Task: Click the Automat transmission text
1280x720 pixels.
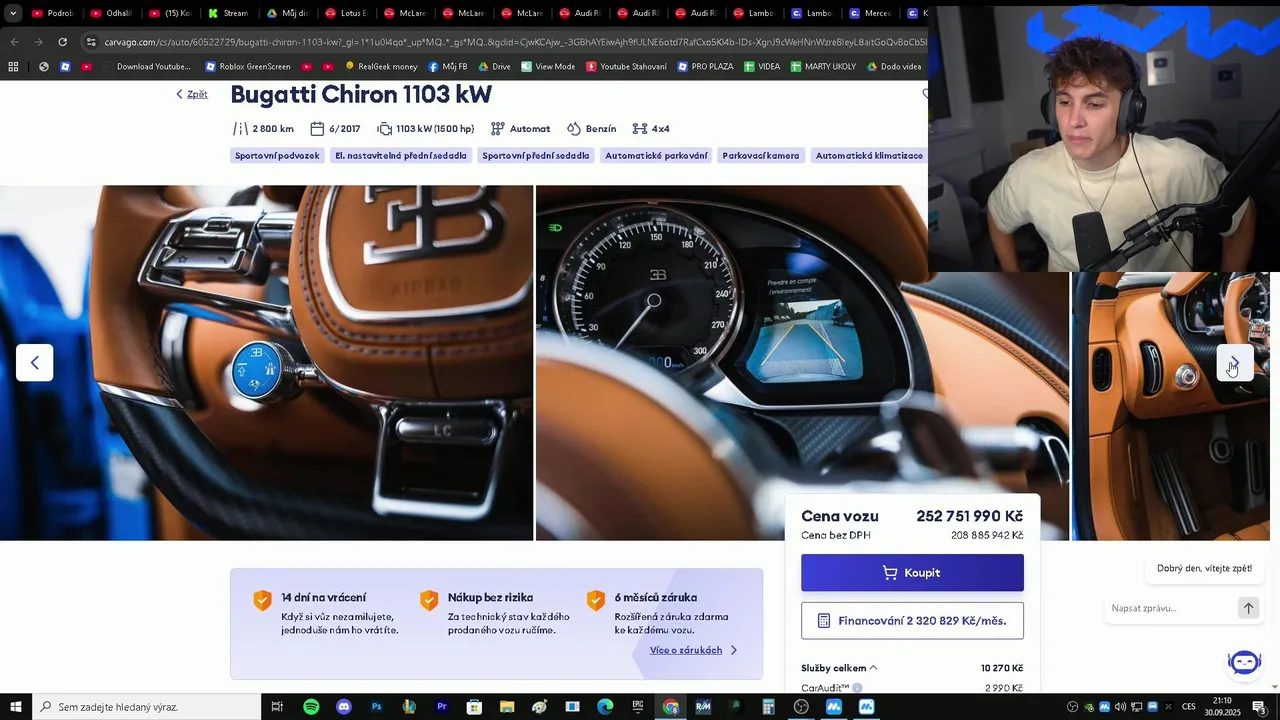Action: 530,129
